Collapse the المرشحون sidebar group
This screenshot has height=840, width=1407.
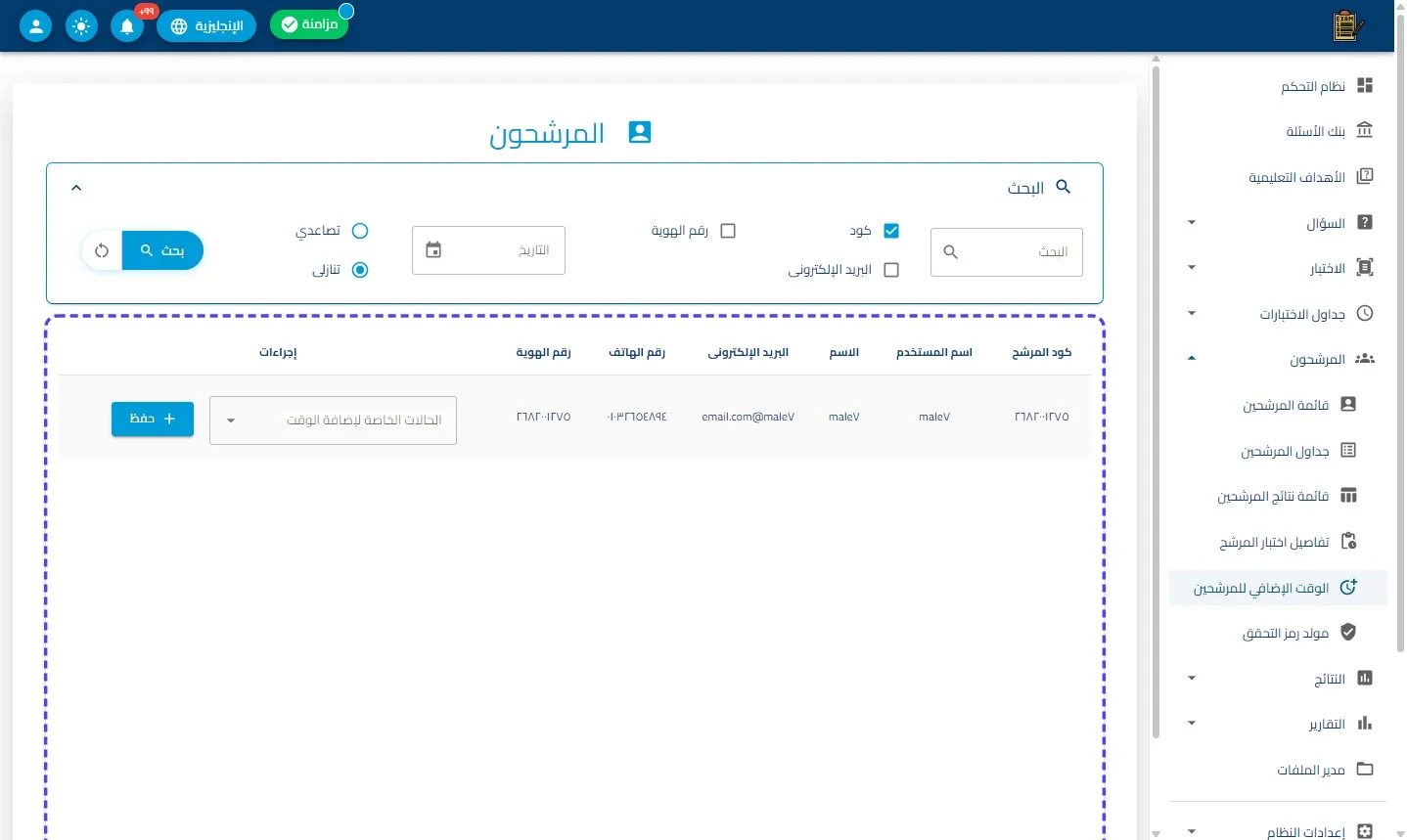click(1191, 359)
